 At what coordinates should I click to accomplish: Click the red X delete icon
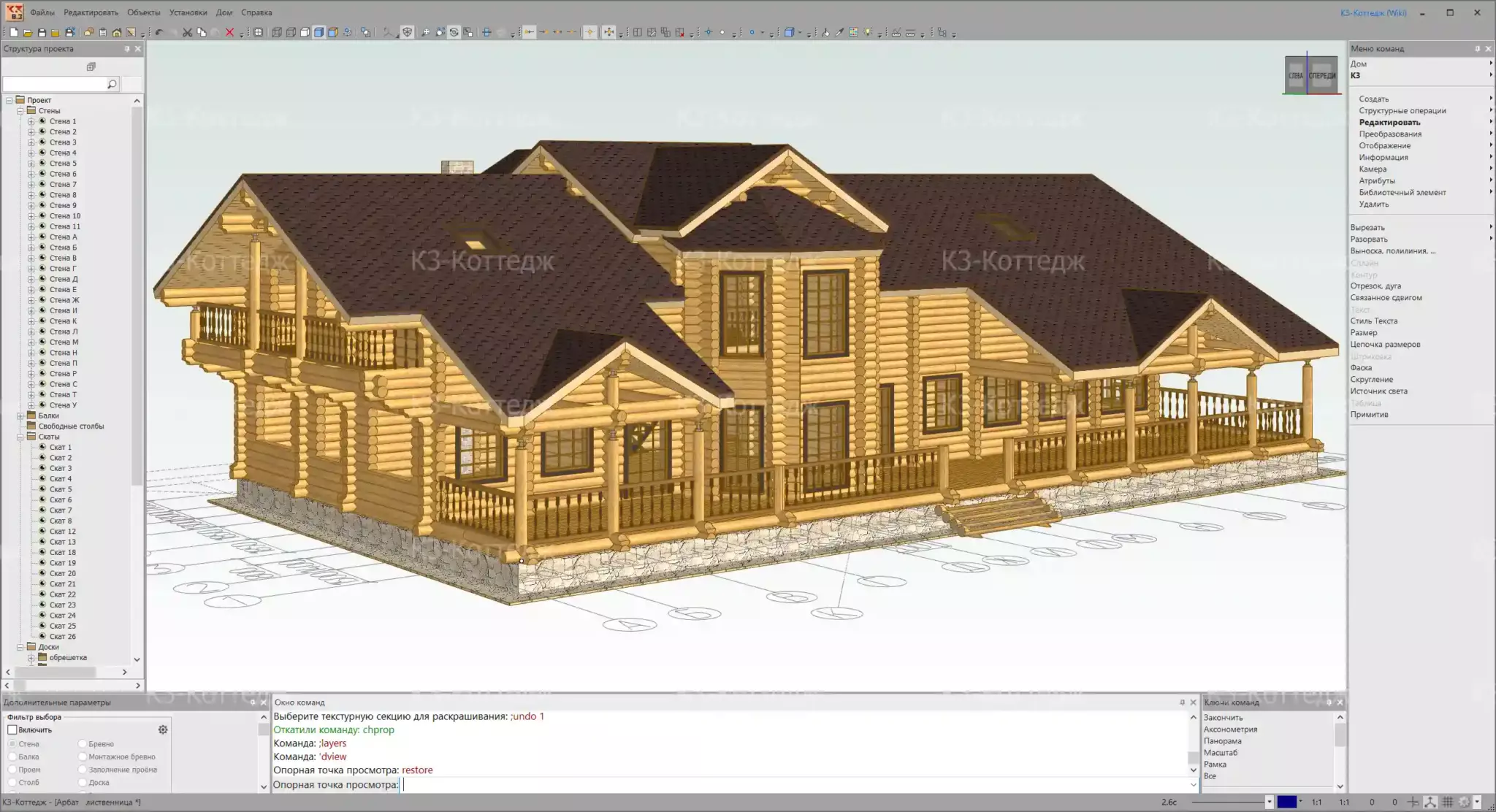[x=229, y=32]
